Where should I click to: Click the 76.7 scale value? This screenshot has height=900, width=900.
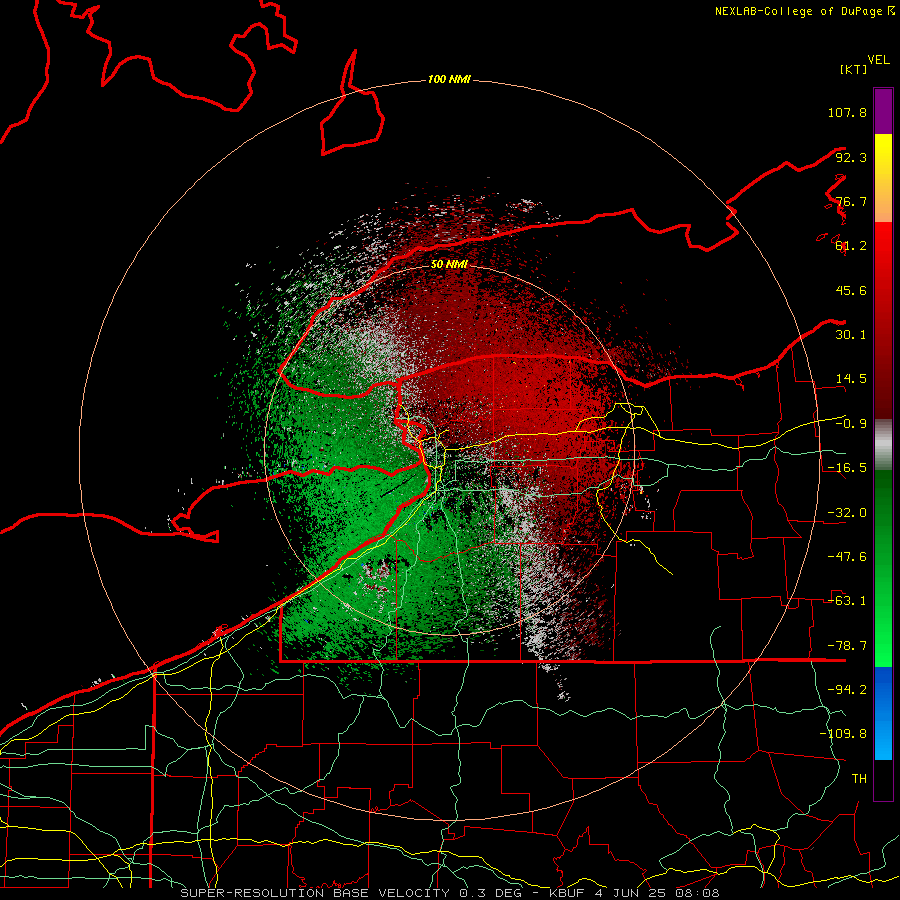click(x=851, y=201)
